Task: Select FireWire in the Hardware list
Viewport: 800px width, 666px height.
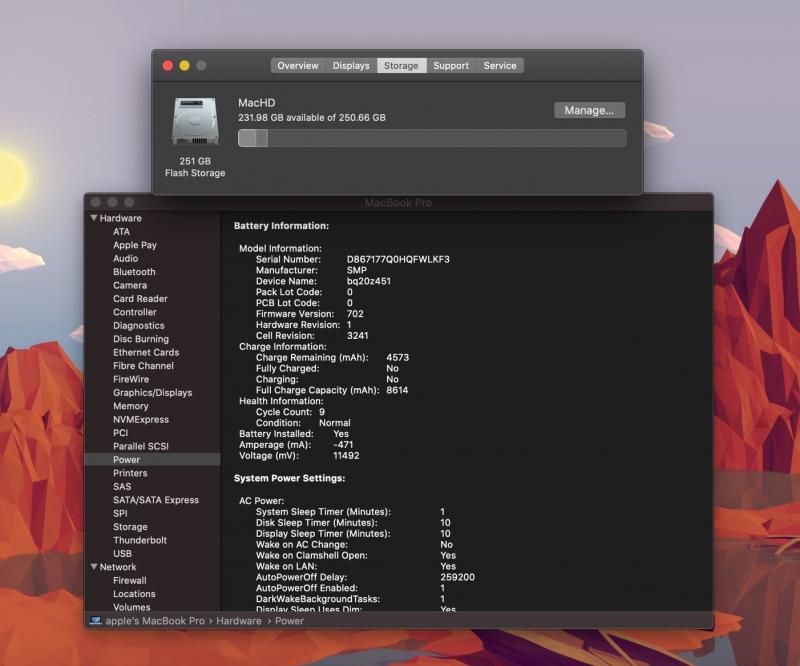Action: [131, 379]
